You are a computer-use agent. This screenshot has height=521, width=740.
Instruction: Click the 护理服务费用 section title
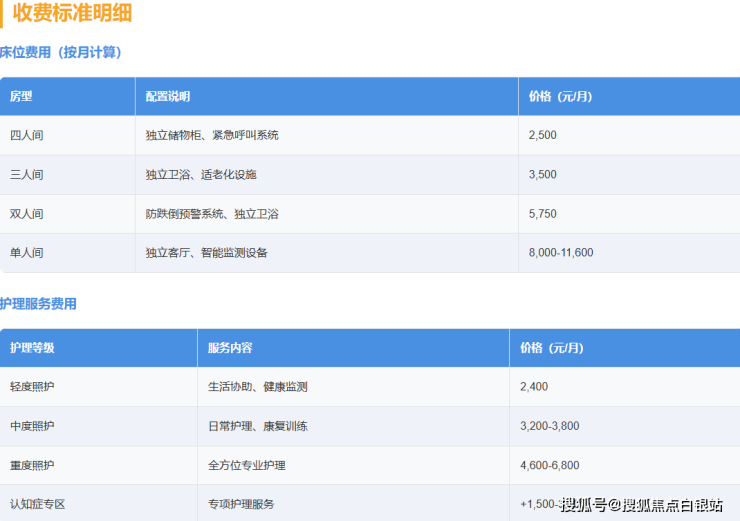[x=39, y=304]
